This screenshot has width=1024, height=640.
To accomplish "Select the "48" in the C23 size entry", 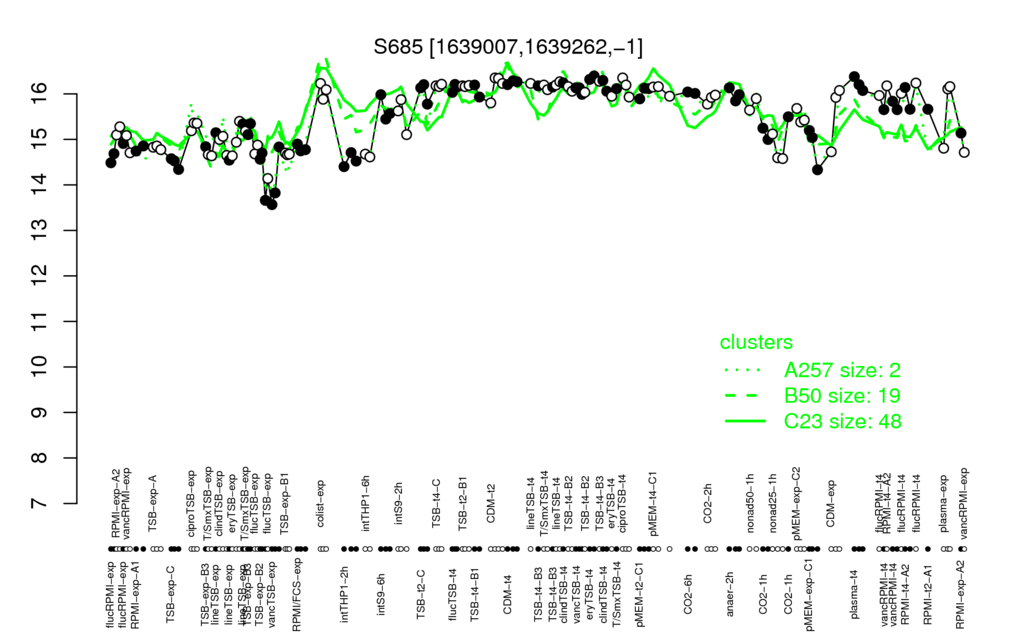I will (889, 422).
